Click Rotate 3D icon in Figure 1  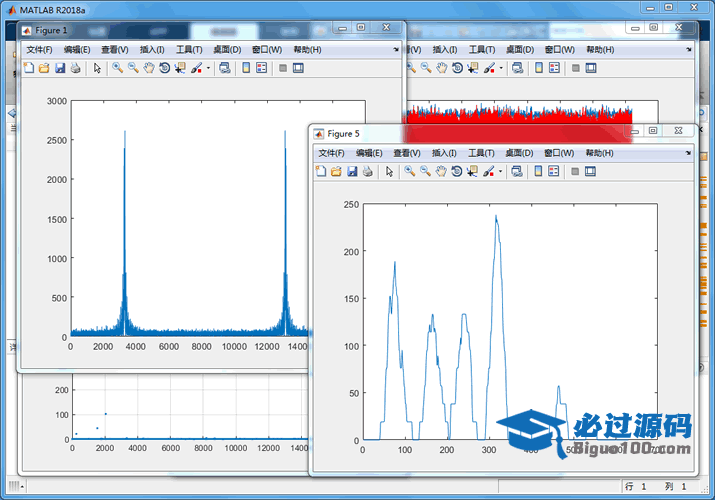(164, 68)
